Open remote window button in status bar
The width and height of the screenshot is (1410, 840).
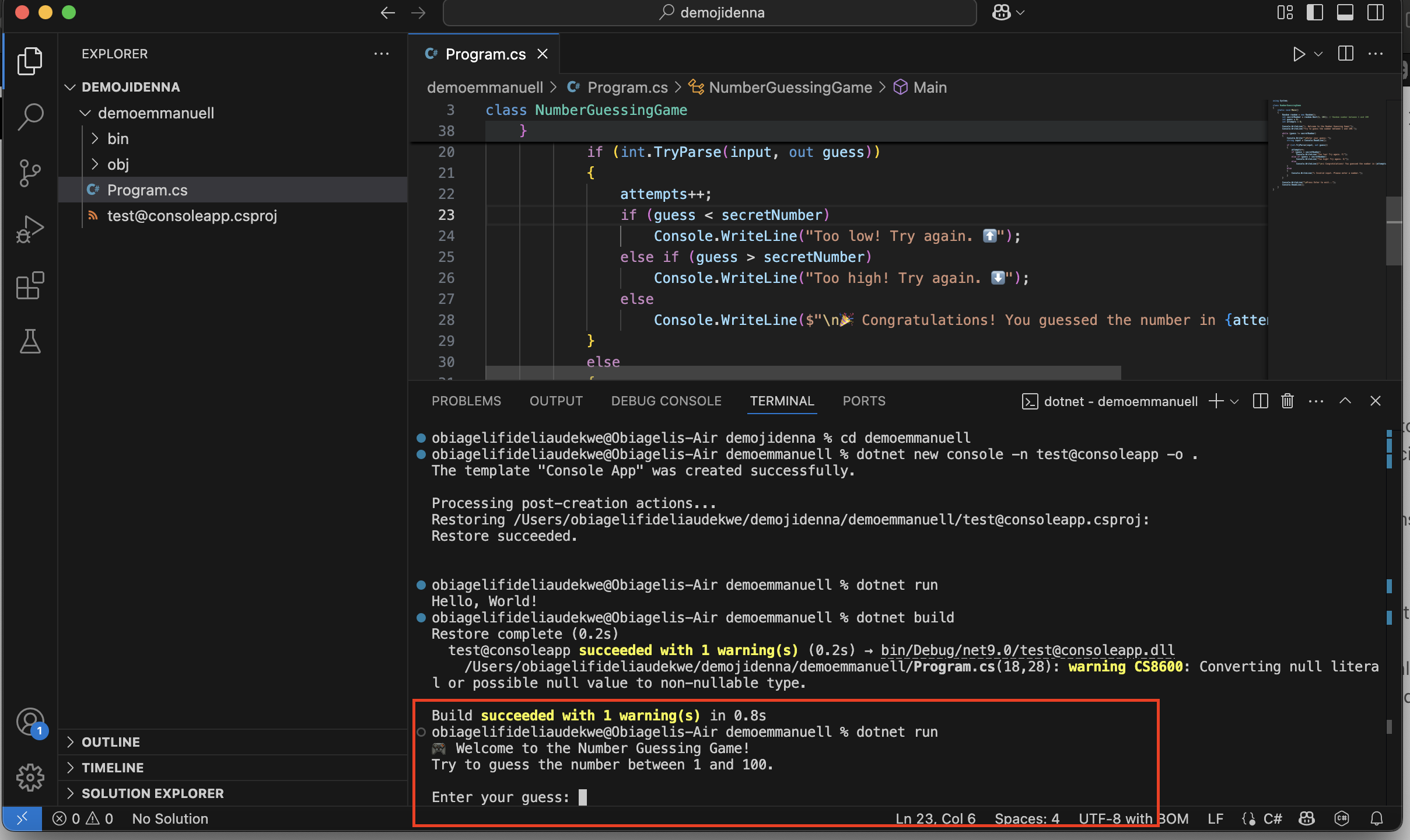[x=22, y=819]
